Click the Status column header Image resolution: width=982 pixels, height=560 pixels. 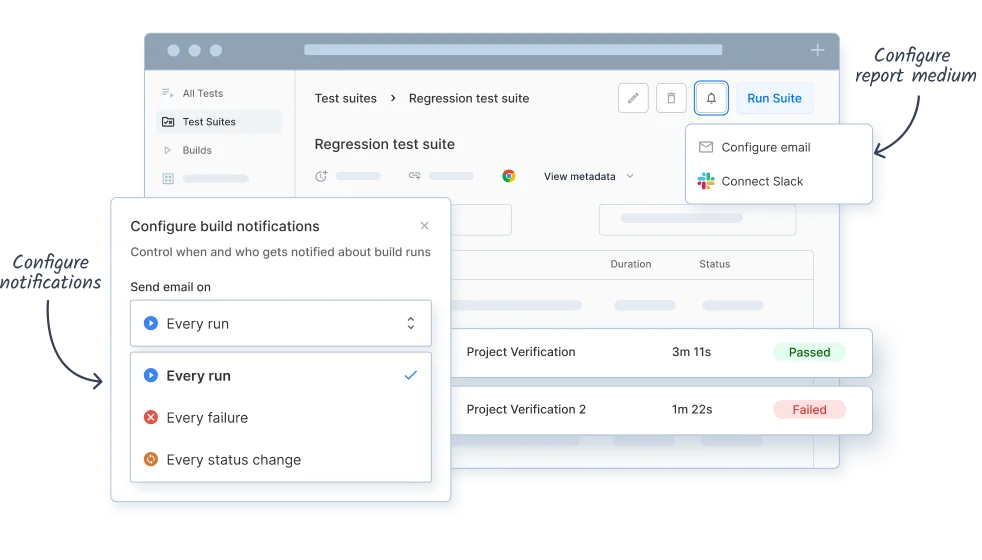point(715,264)
